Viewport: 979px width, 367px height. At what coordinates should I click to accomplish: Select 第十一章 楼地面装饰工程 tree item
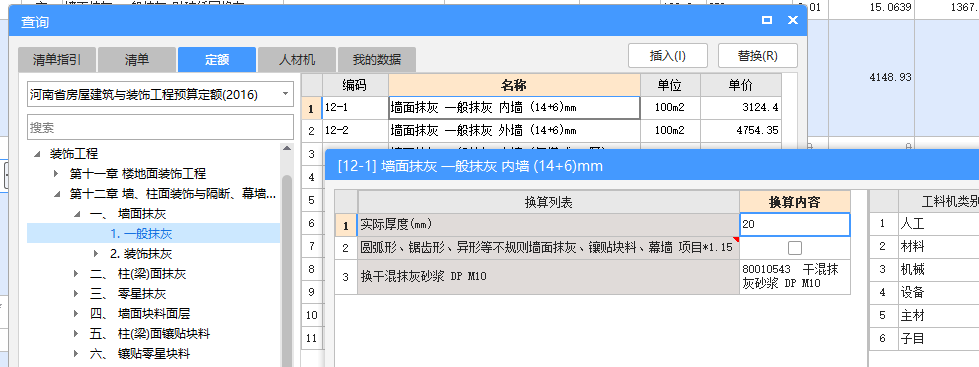tap(137, 174)
